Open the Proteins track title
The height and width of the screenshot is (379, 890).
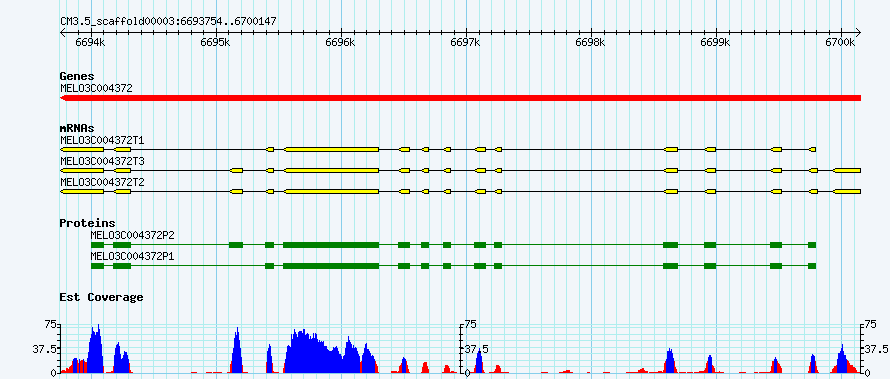[x=87, y=223]
